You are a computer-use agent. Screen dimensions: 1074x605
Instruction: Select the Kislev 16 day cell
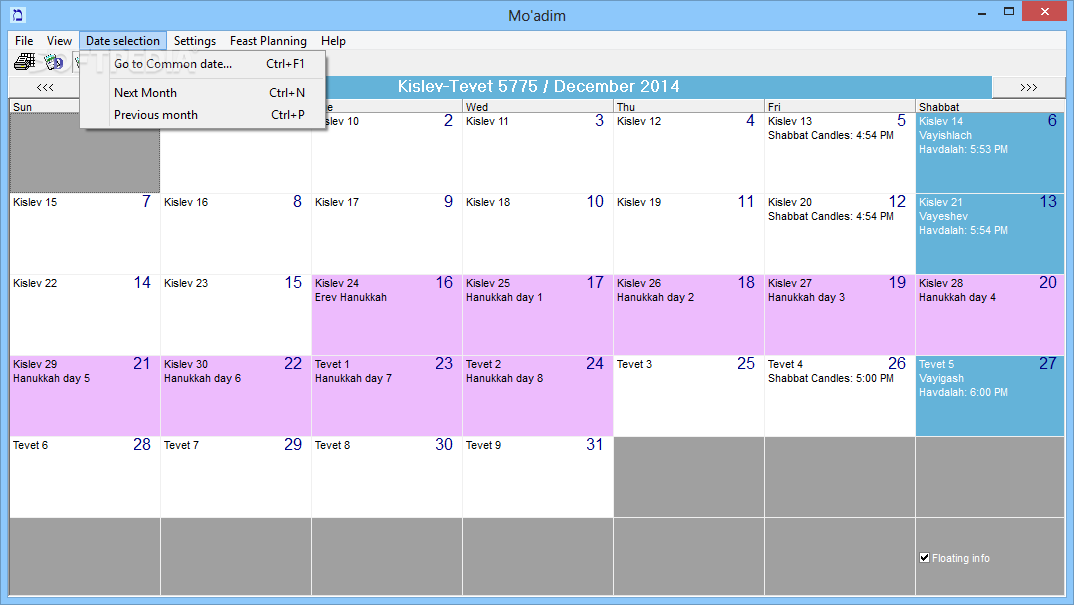point(236,234)
